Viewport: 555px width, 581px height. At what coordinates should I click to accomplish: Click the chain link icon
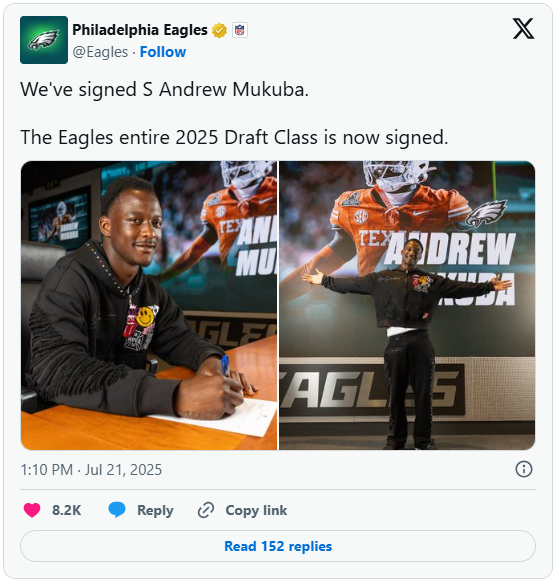[206, 510]
